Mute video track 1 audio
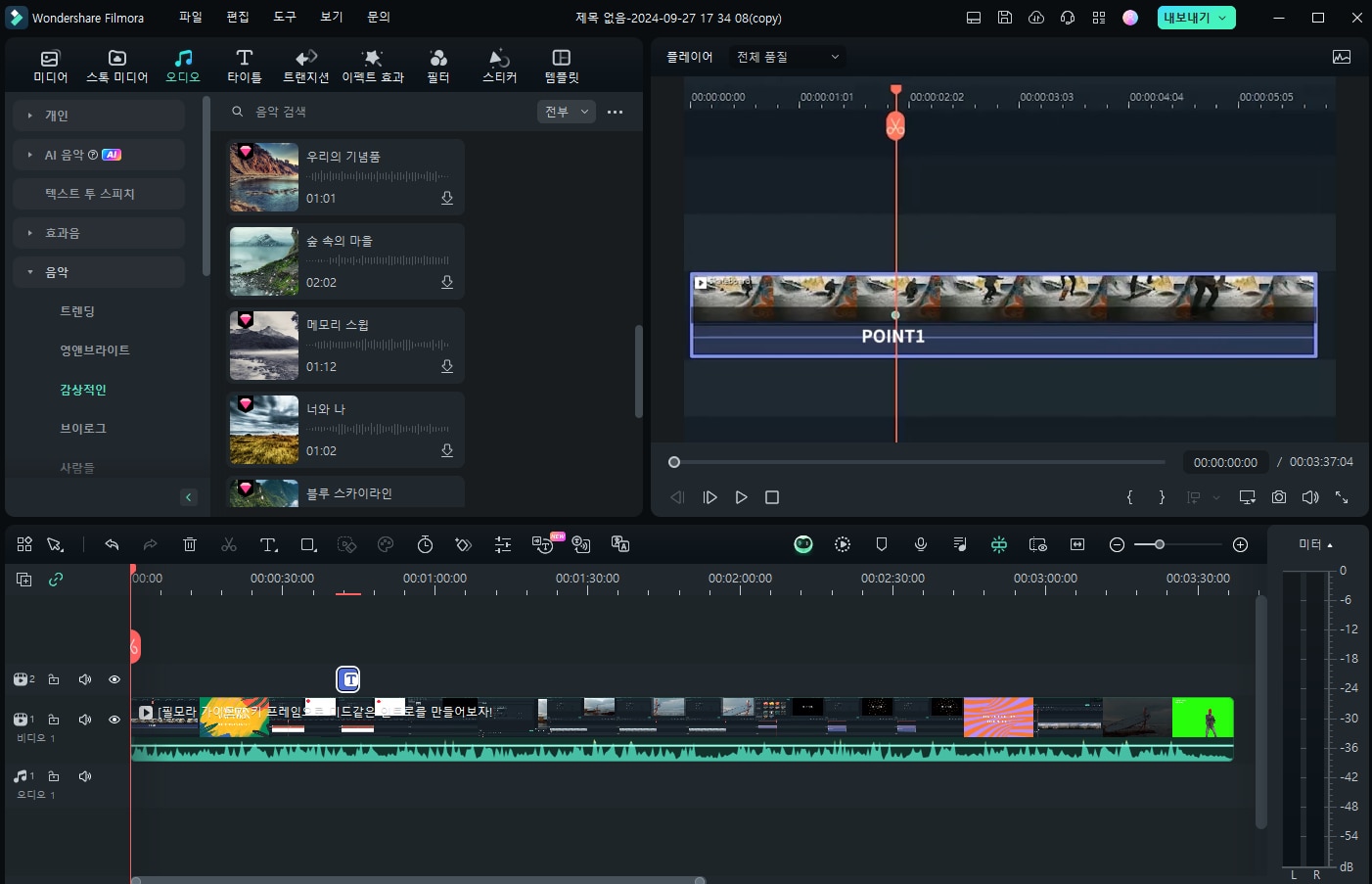 85,720
